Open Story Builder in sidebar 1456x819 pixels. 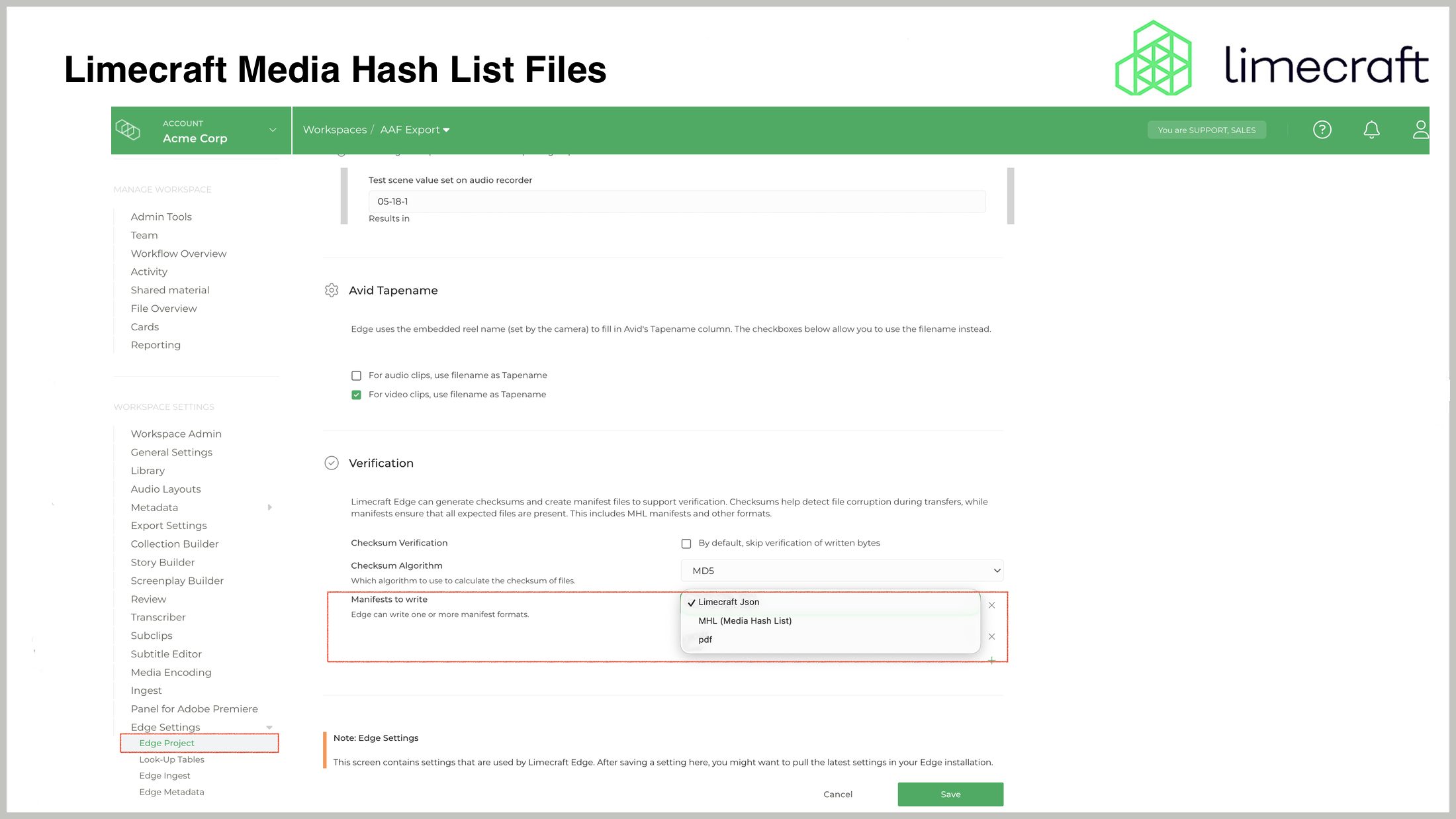point(163,562)
